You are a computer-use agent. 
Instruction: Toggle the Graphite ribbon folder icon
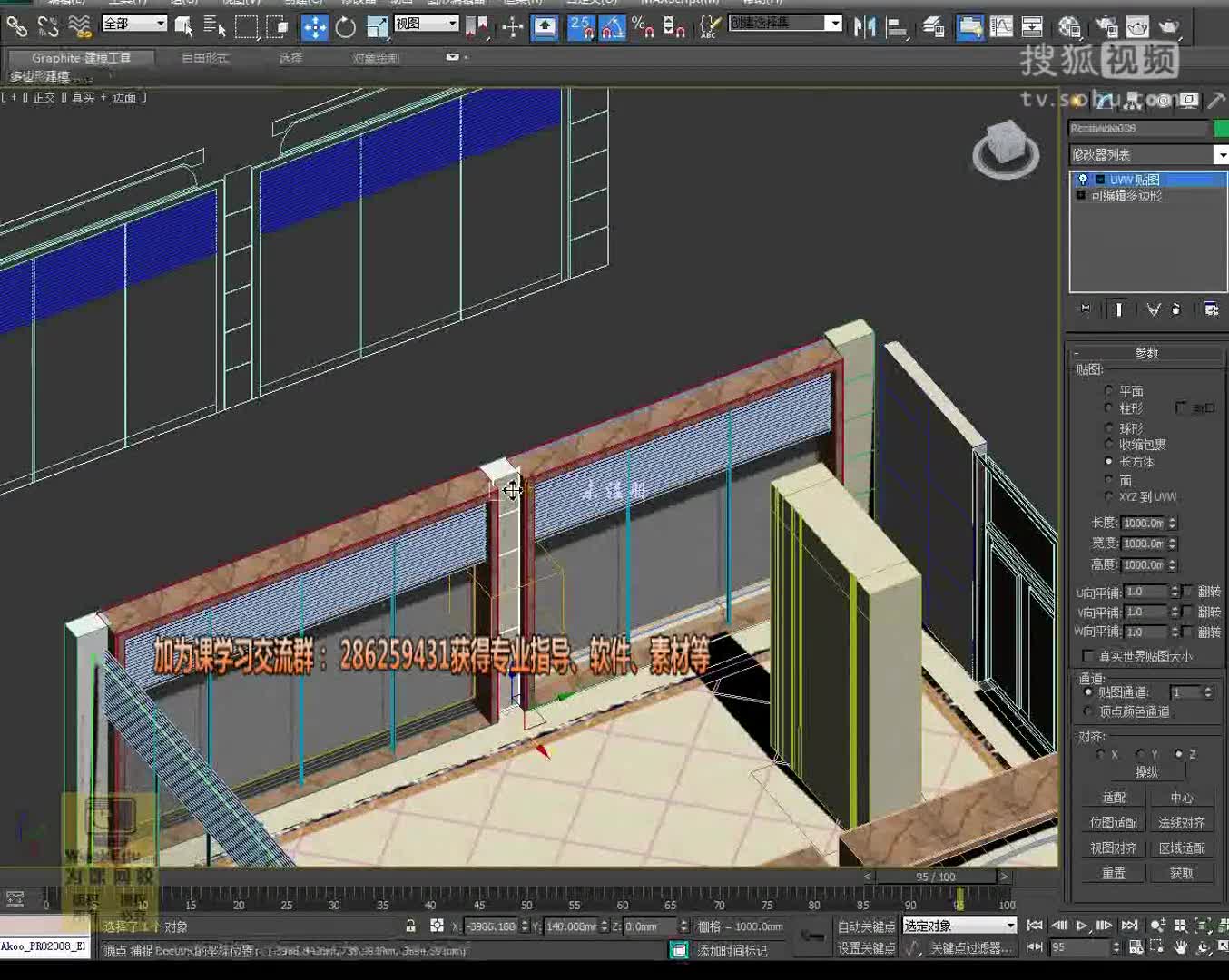969,26
